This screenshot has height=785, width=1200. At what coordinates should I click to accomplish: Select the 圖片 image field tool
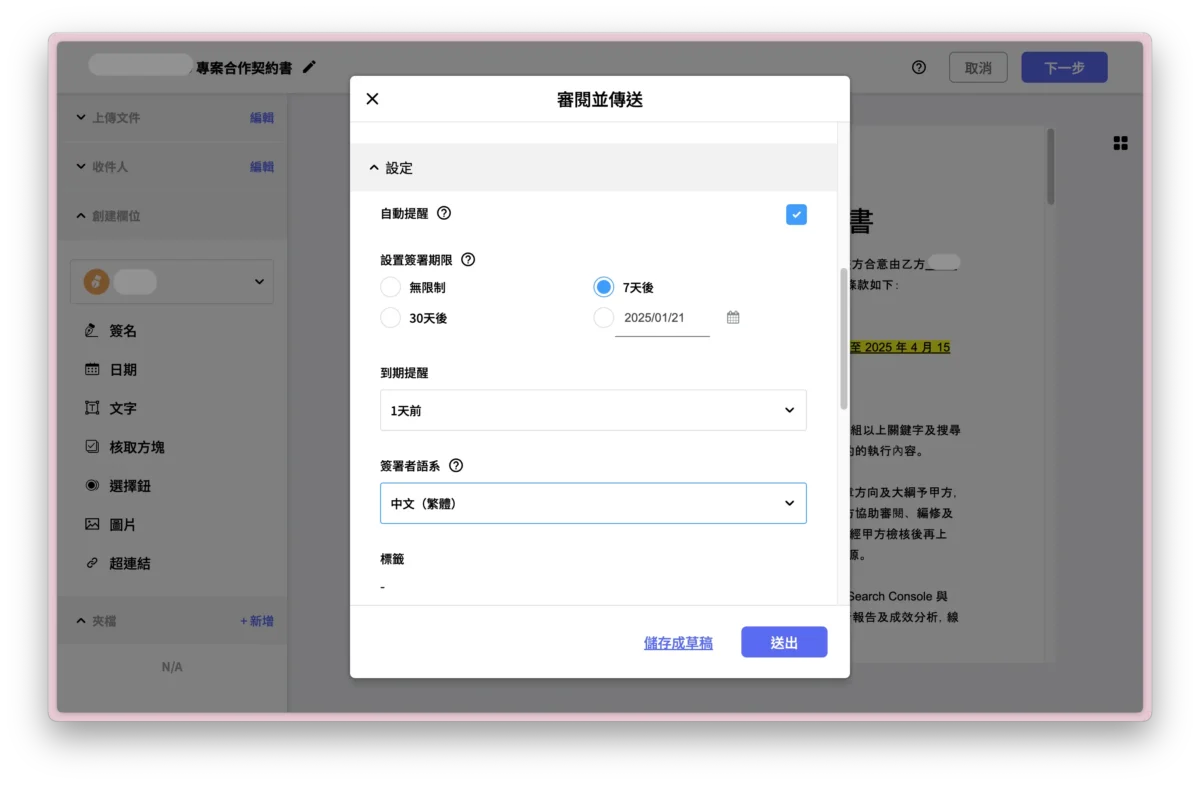(122, 524)
